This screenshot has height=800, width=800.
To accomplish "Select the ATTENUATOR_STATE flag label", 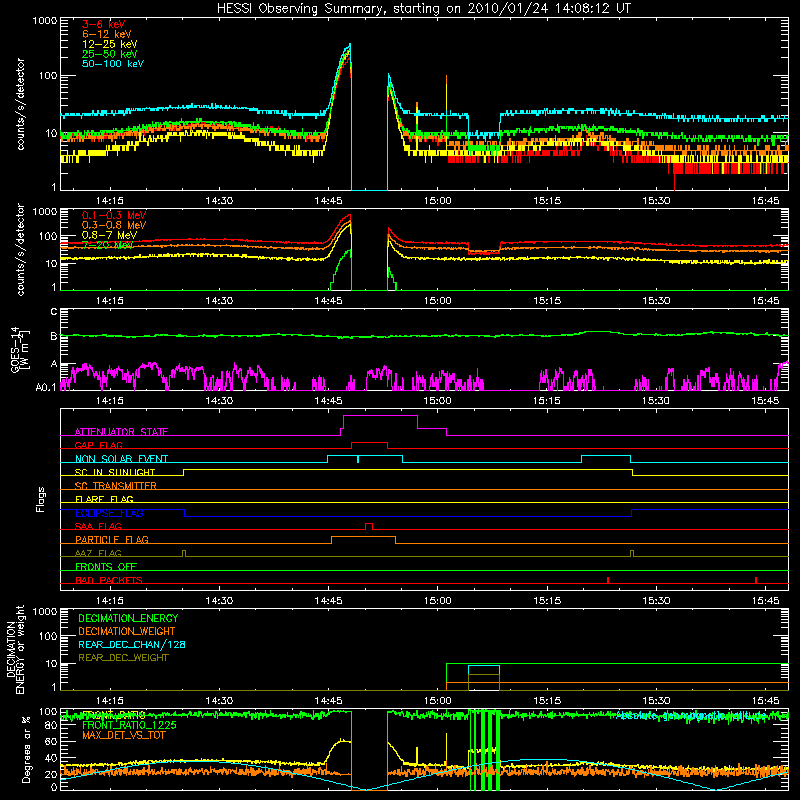I will [121, 432].
